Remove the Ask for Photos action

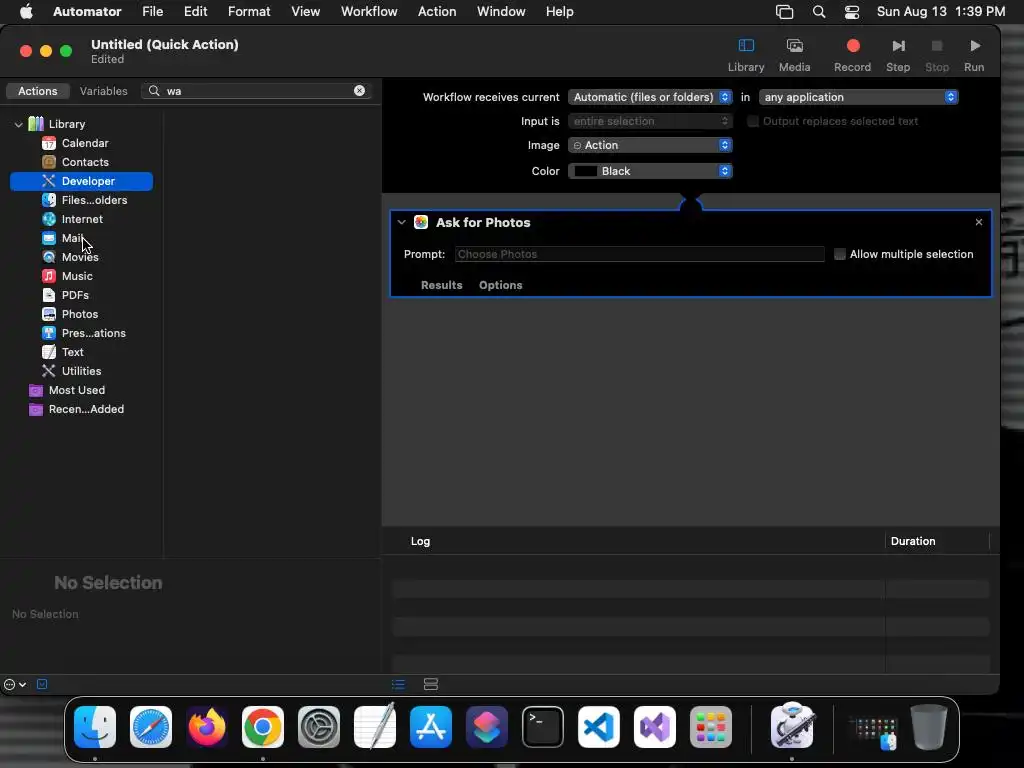pyautogui.click(x=978, y=222)
